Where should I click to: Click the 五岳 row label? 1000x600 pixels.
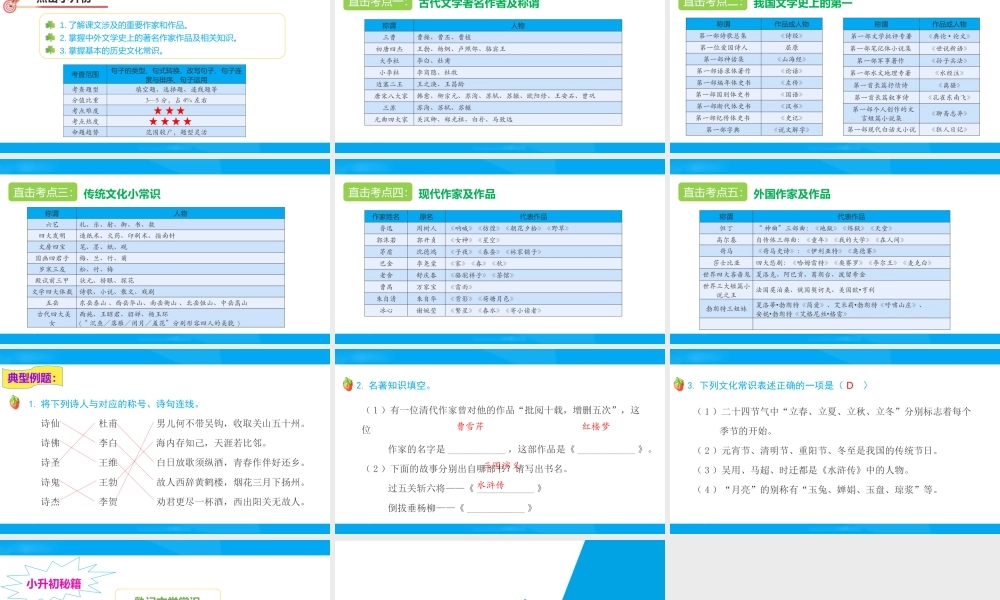(x=52, y=303)
